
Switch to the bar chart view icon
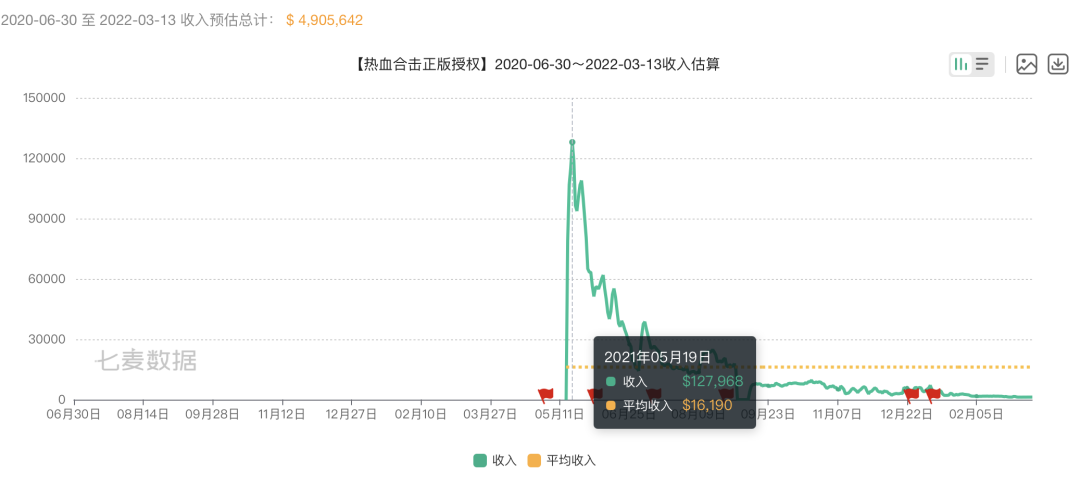pyautogui.click(x=960, y=64)
